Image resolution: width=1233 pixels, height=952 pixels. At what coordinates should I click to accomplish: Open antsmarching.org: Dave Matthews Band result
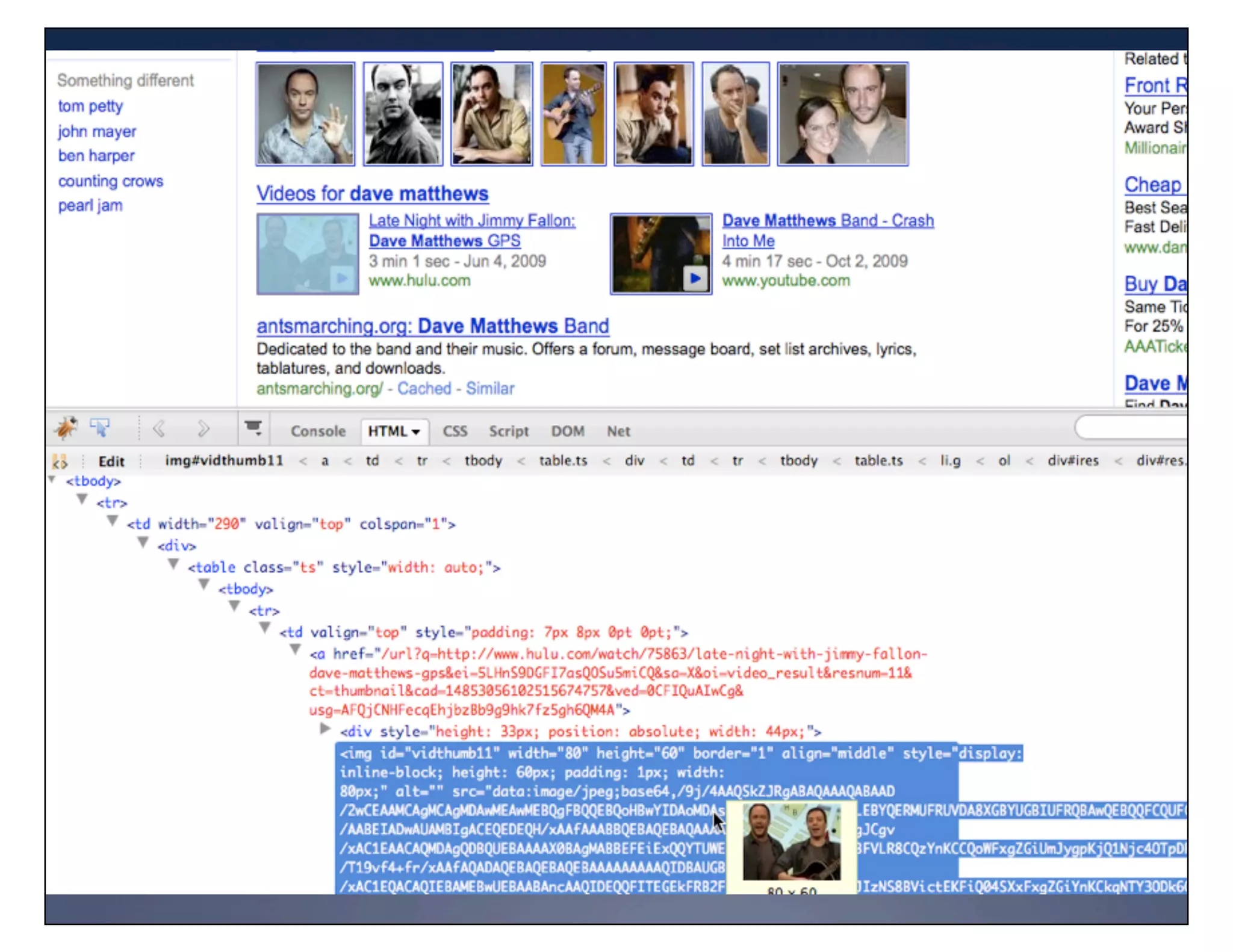433,326
